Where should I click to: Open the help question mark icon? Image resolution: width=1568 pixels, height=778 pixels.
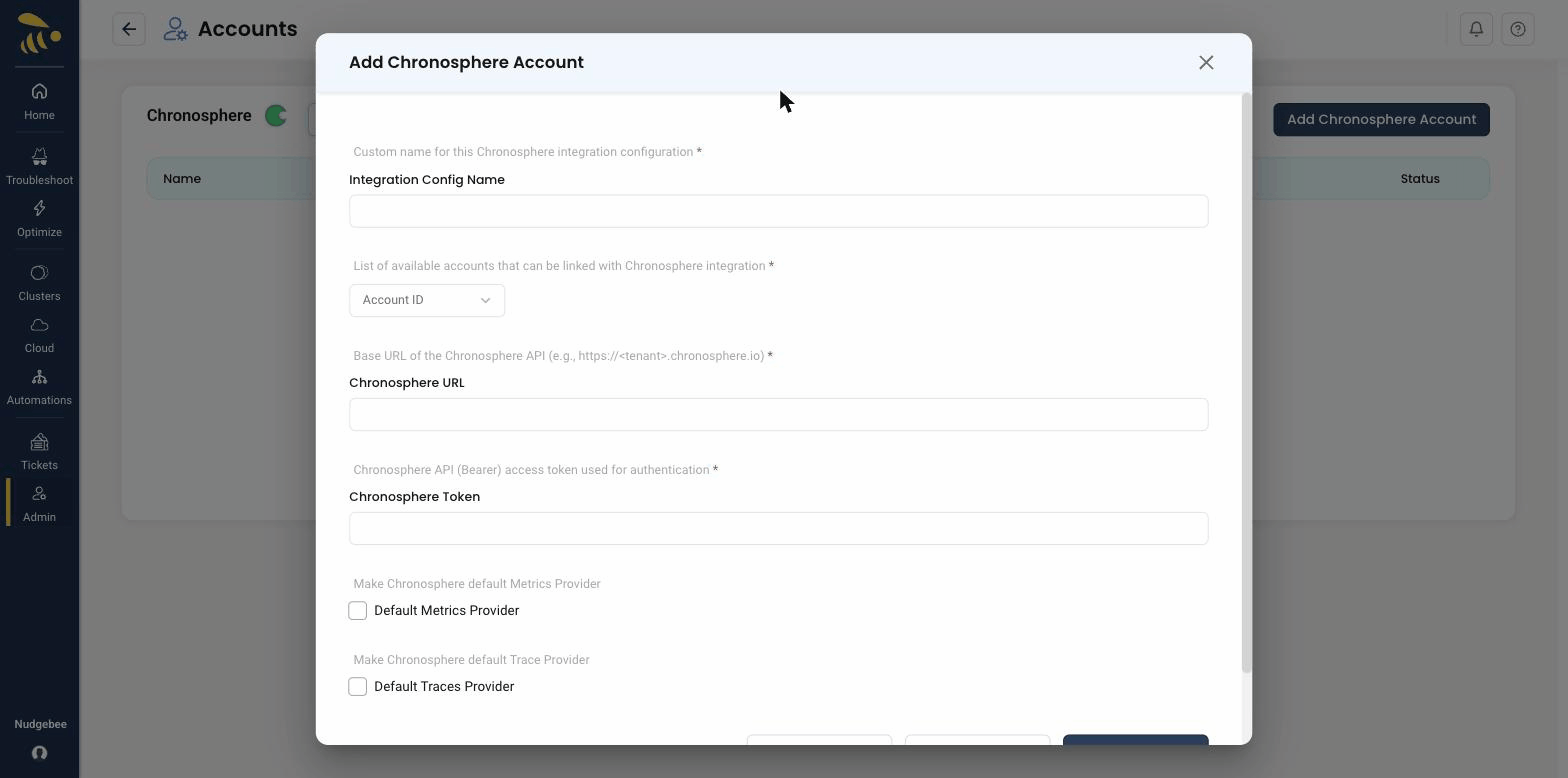1518,29
